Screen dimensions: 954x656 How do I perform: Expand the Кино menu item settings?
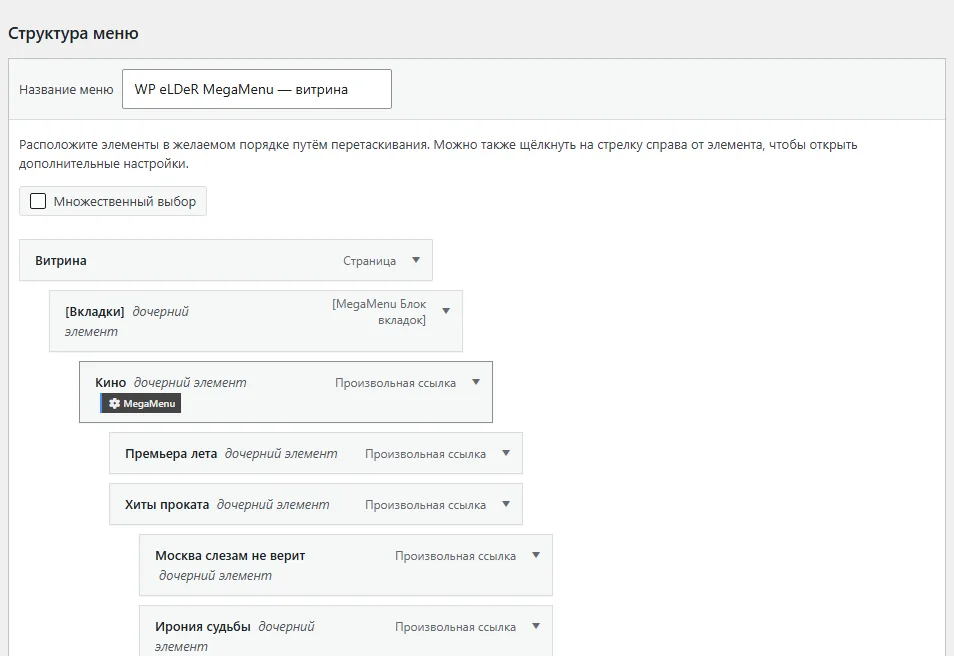[476, 382]
